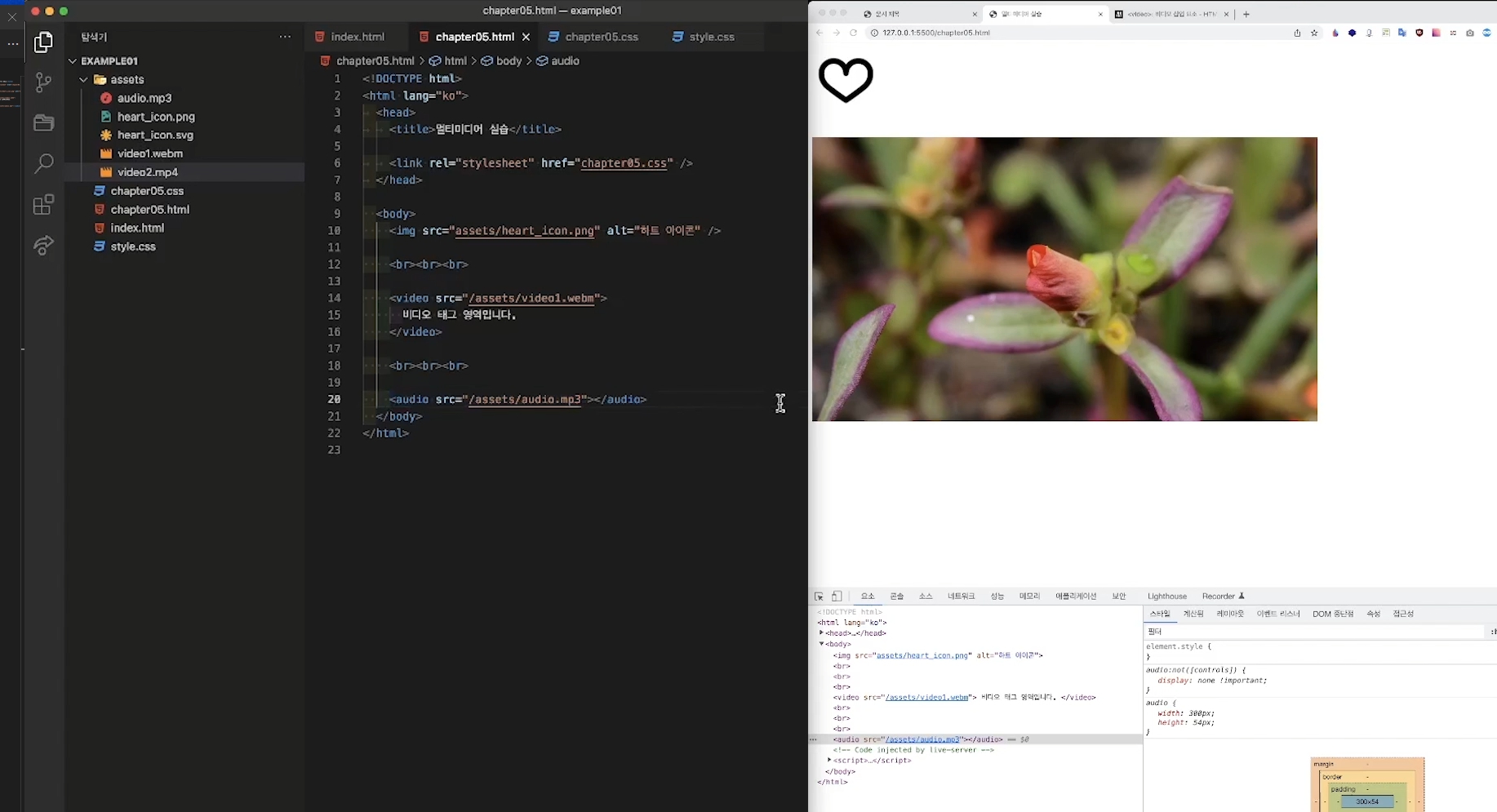
Task: Click the 필터 styles filter field
Action: 1314,632
